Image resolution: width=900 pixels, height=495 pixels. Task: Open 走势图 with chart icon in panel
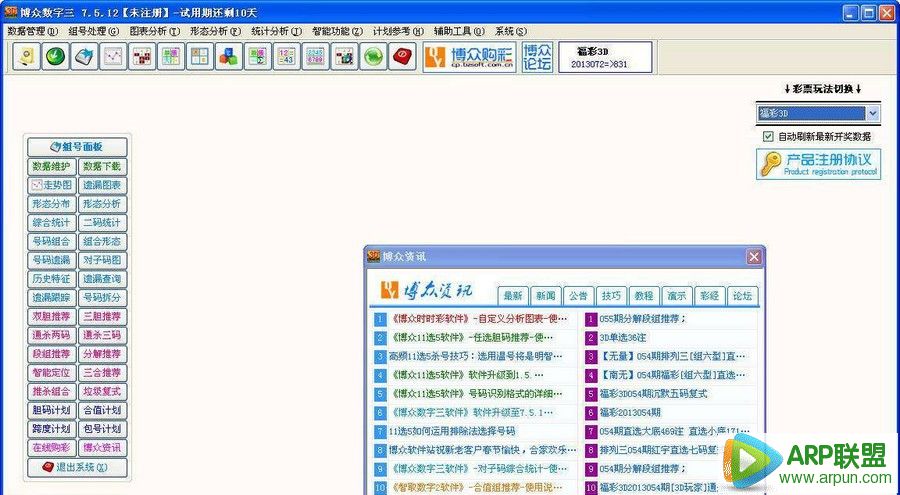tap(52, 185)
